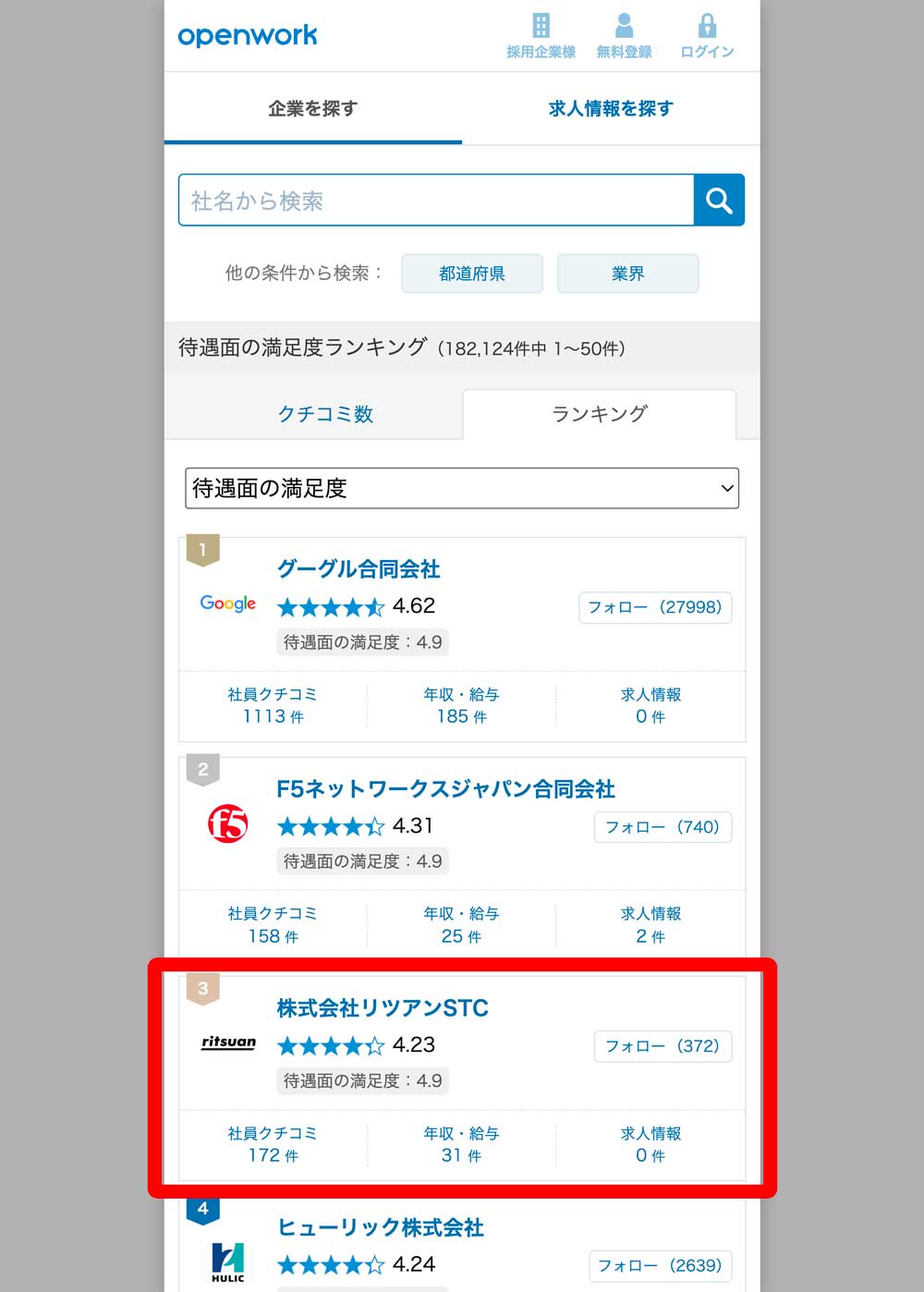This screenshot has width=924, height=1292.
Task: Click the Google company logo
Action: pos(228,603)
